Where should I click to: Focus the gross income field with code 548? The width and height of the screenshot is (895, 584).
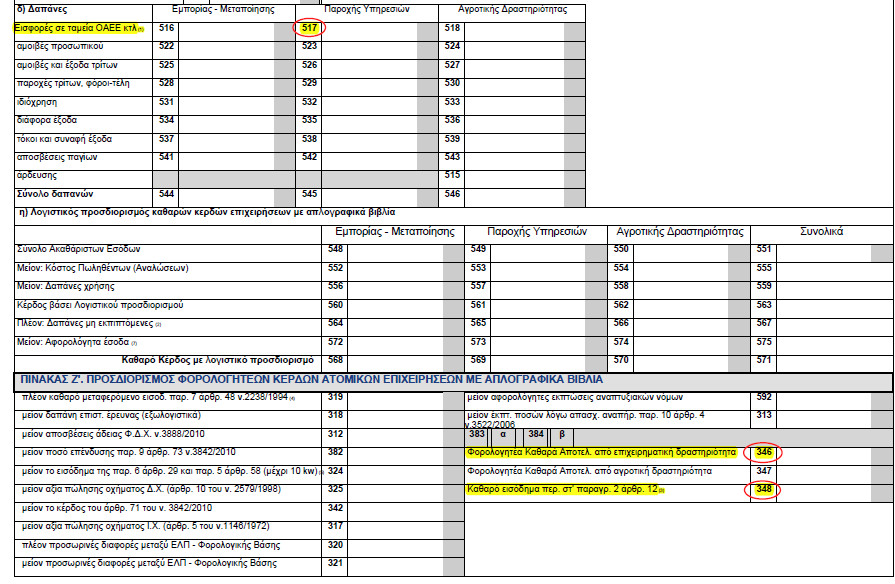coord(395,249)
